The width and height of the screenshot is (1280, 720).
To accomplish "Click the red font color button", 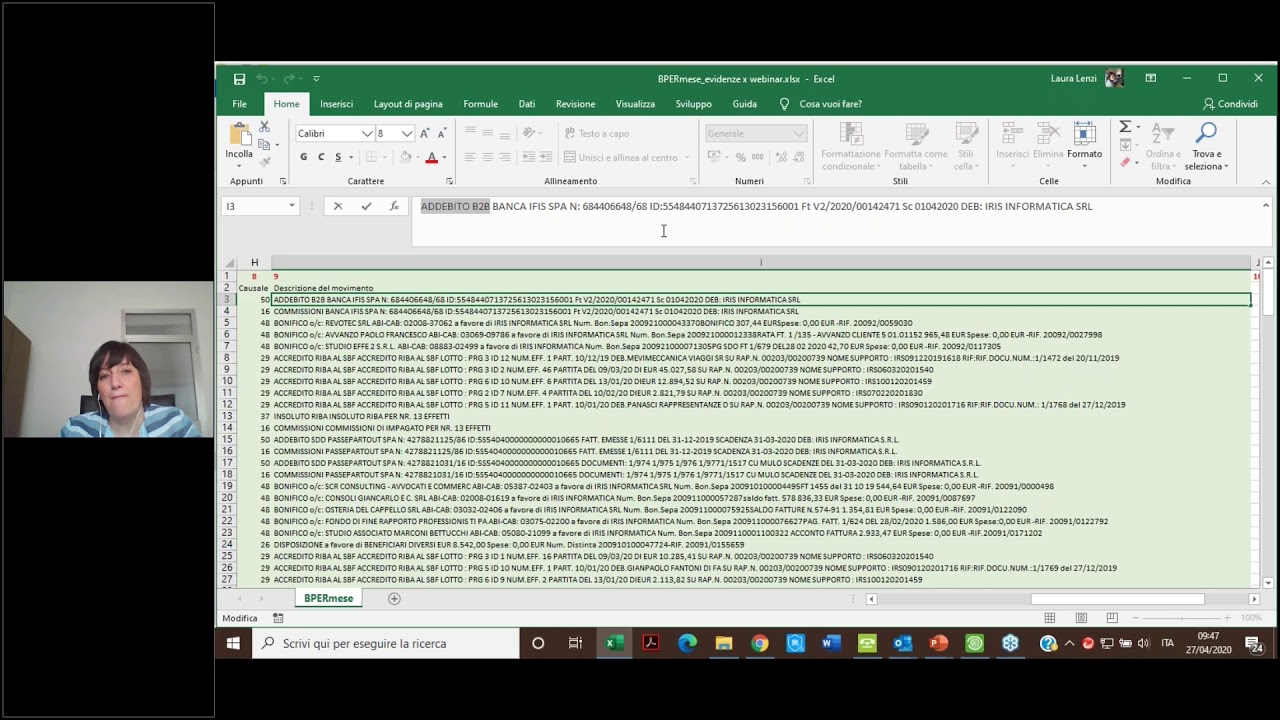I will click(431, 157).
